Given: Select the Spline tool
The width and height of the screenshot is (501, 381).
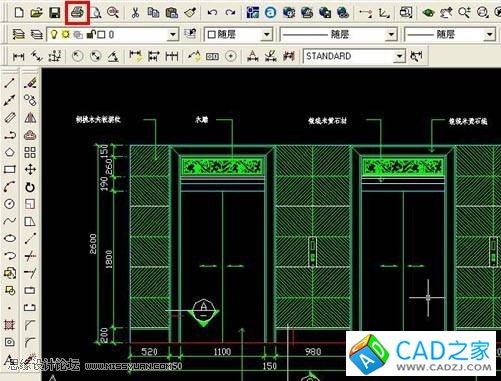Looking at the screenshot, I should (x=9, y=221).
